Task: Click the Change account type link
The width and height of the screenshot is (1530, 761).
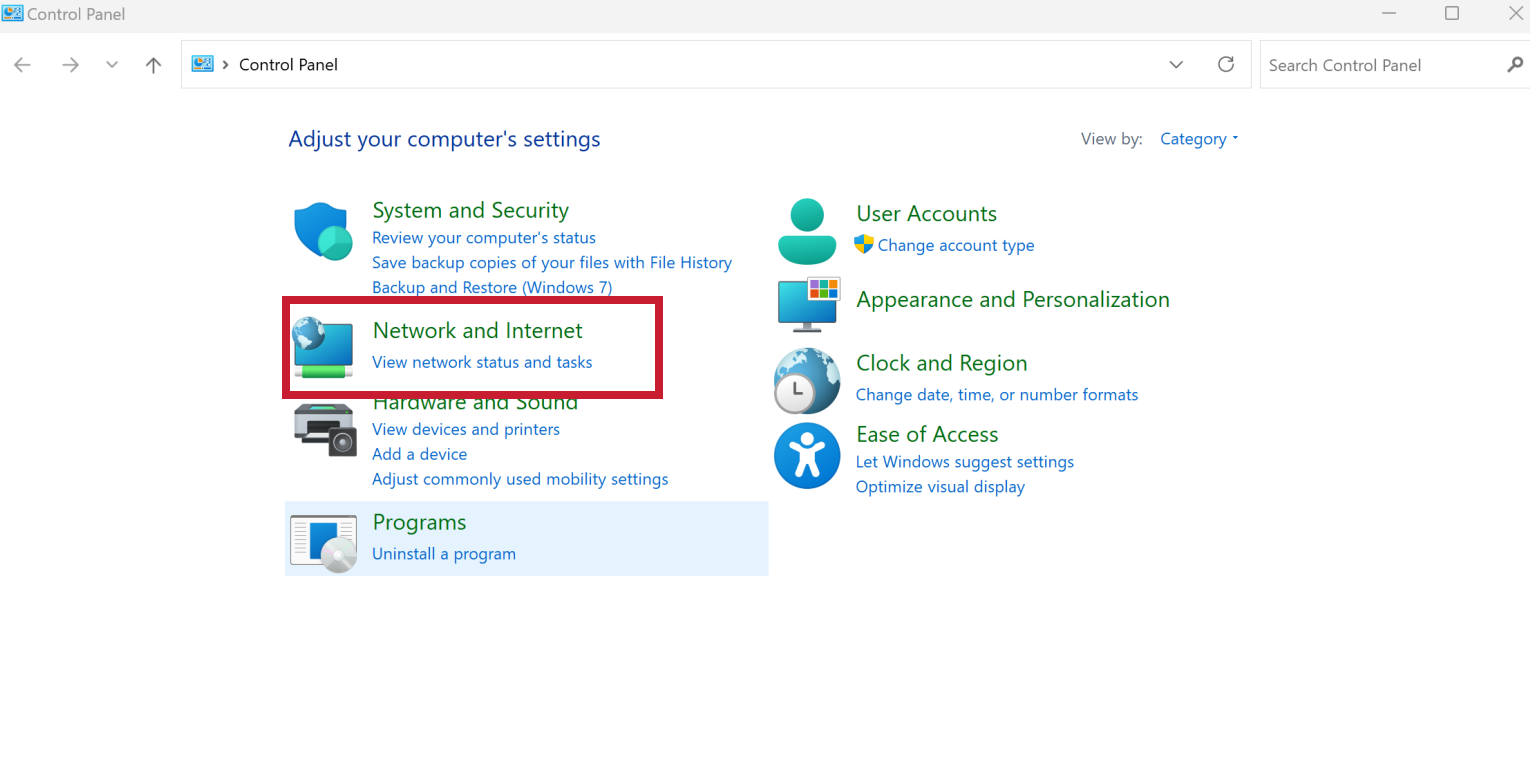Action: [956, 245]
